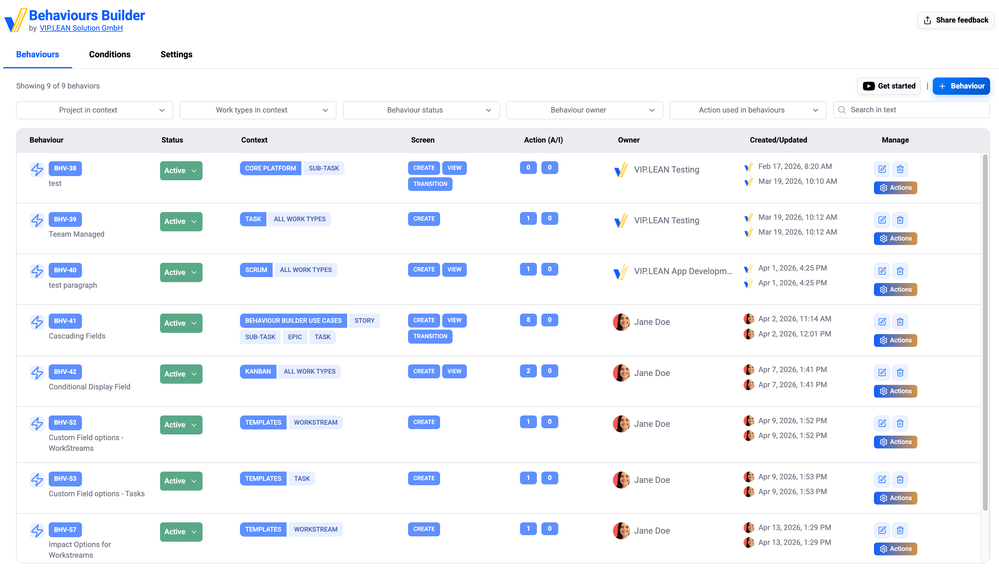Open Active status dropdown for BHV-57

(x=181, y=532)
